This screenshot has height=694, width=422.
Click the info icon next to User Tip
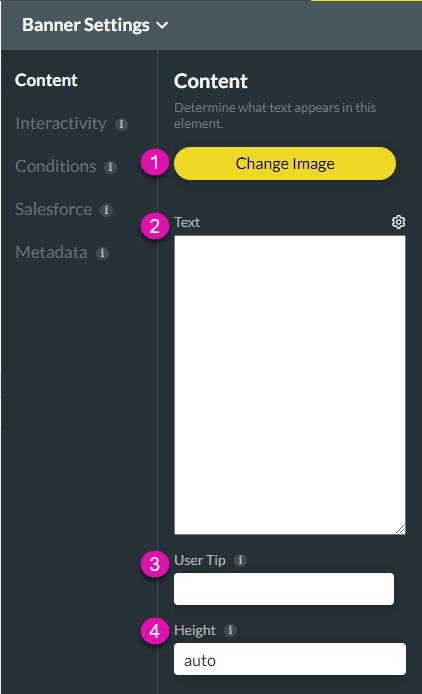pos(240,560)
